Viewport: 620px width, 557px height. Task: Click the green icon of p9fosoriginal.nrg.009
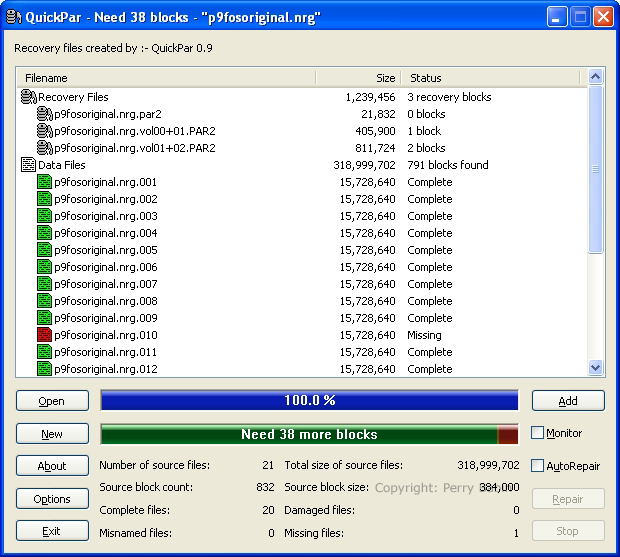click(x=44, y=318)
